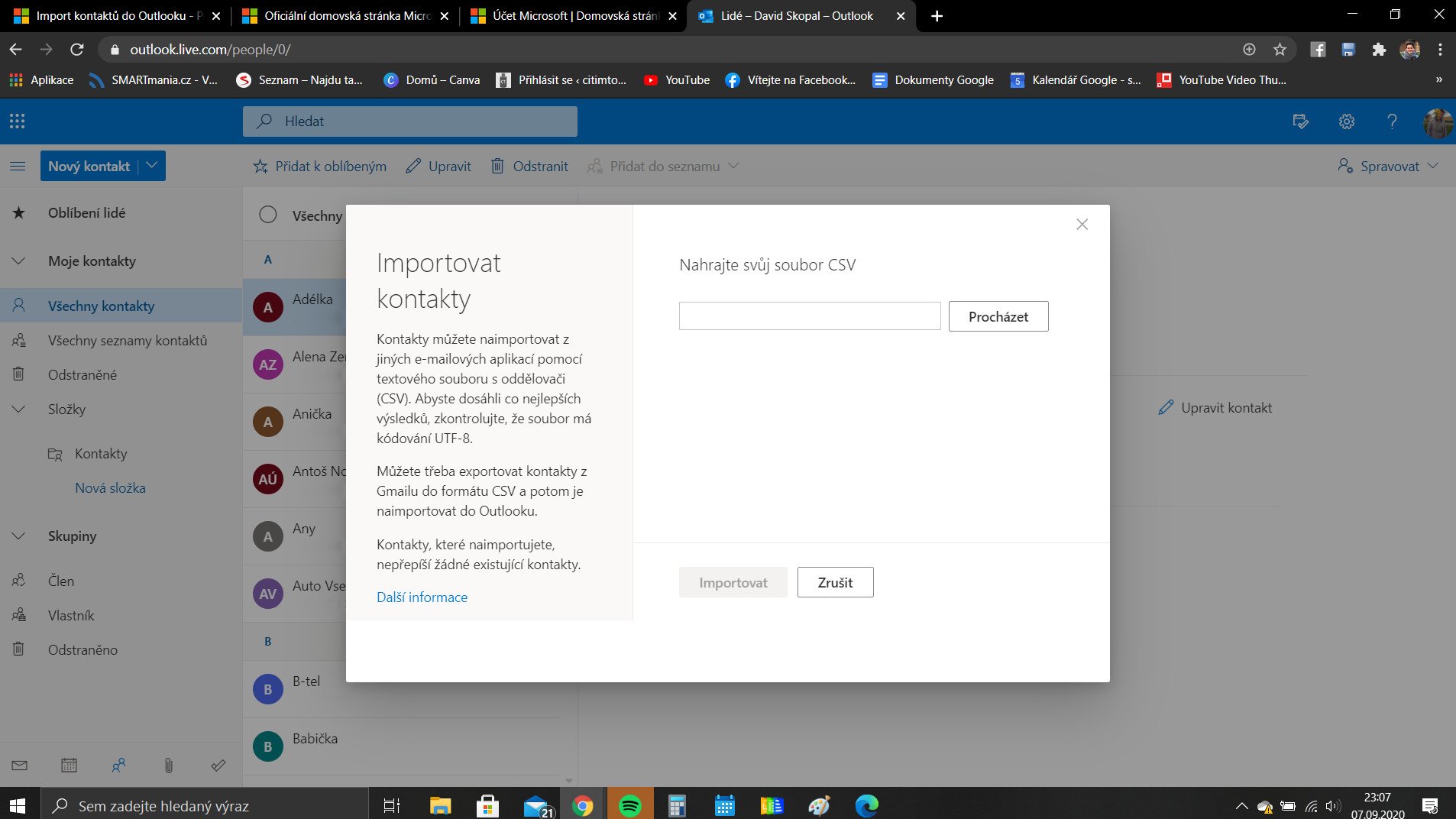Open Microsoft Edge from the taskbar
The width and height of the screenshot is (1456, 819).
[866, 805]
